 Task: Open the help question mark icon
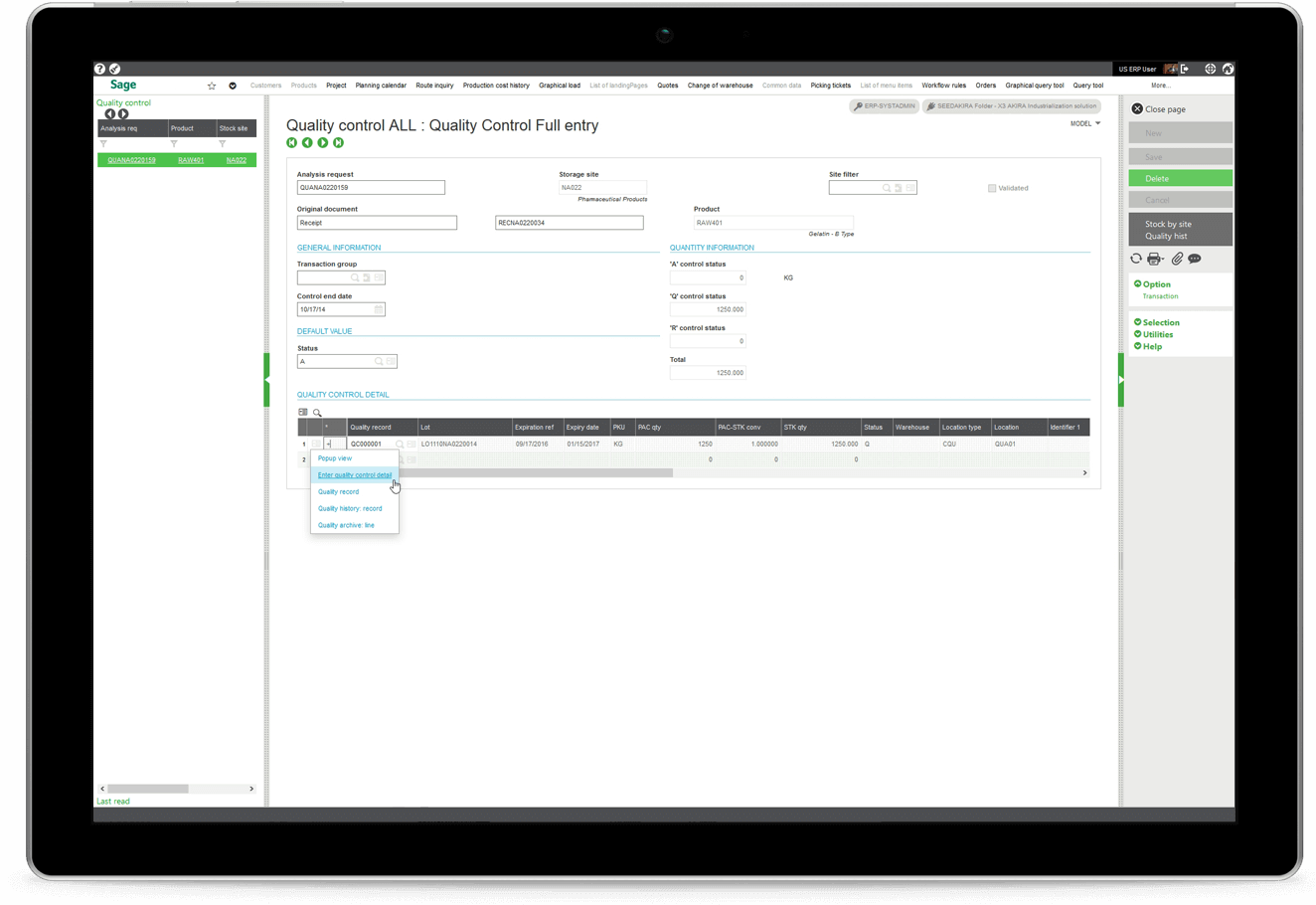(99, 69)
